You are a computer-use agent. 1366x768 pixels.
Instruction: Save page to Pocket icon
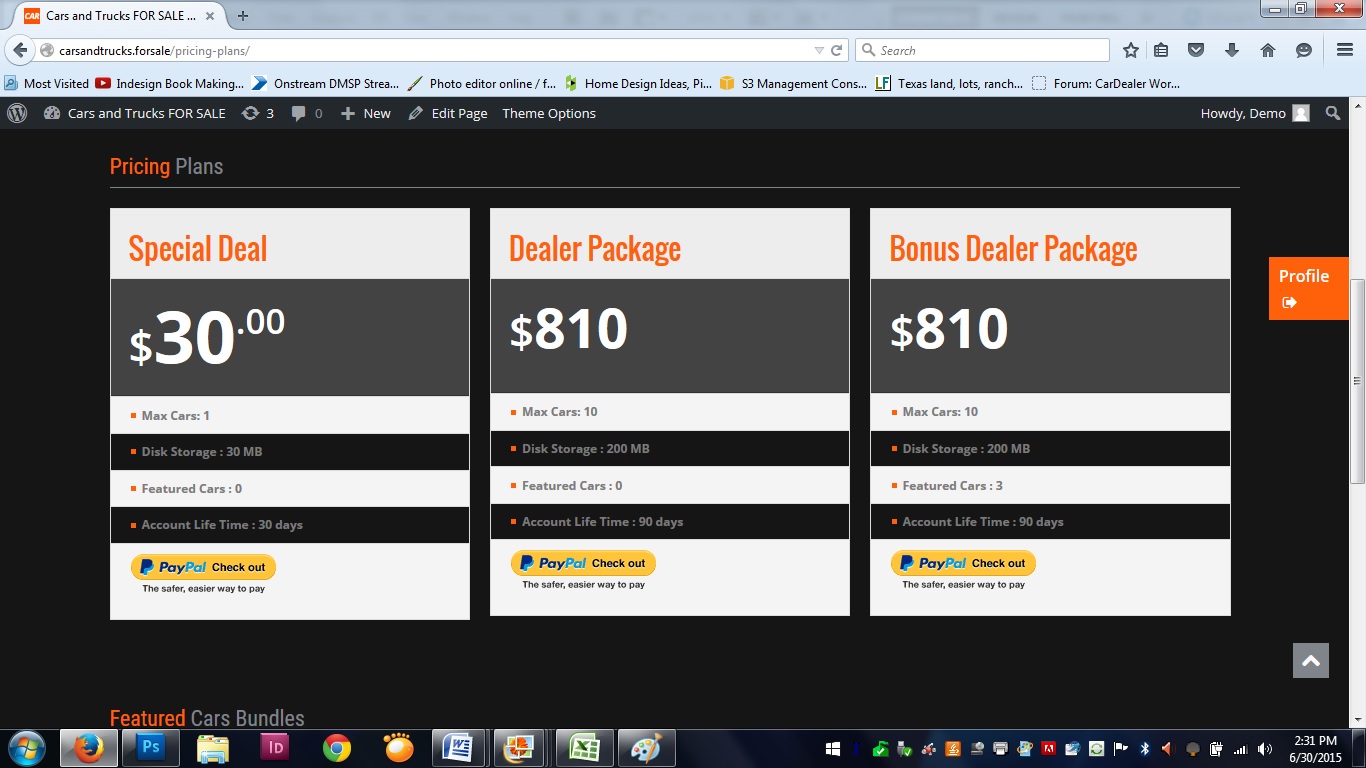tap(1196, 50)
